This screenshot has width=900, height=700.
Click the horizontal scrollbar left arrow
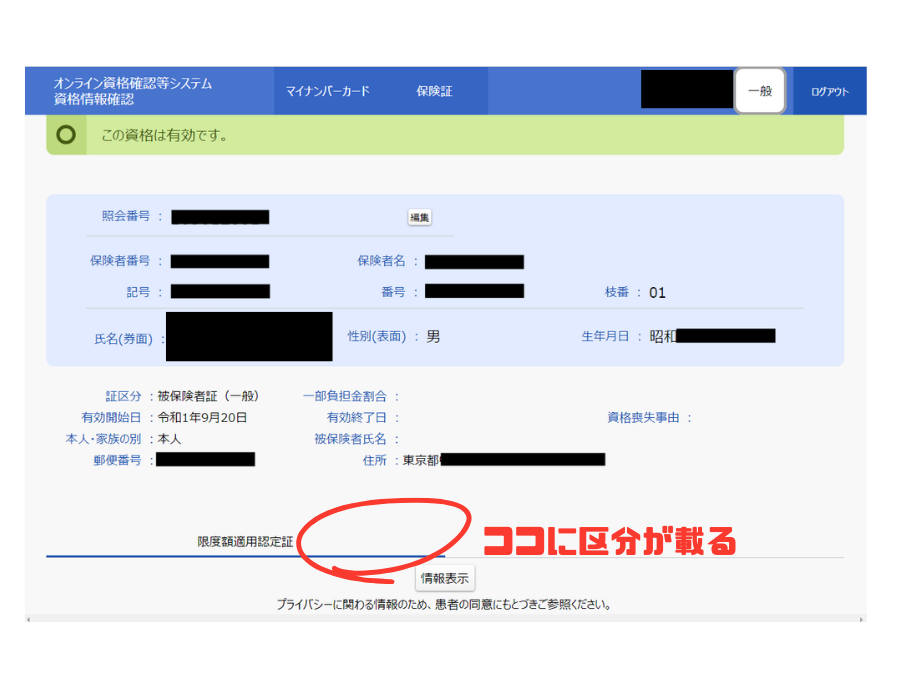(29, 620)
